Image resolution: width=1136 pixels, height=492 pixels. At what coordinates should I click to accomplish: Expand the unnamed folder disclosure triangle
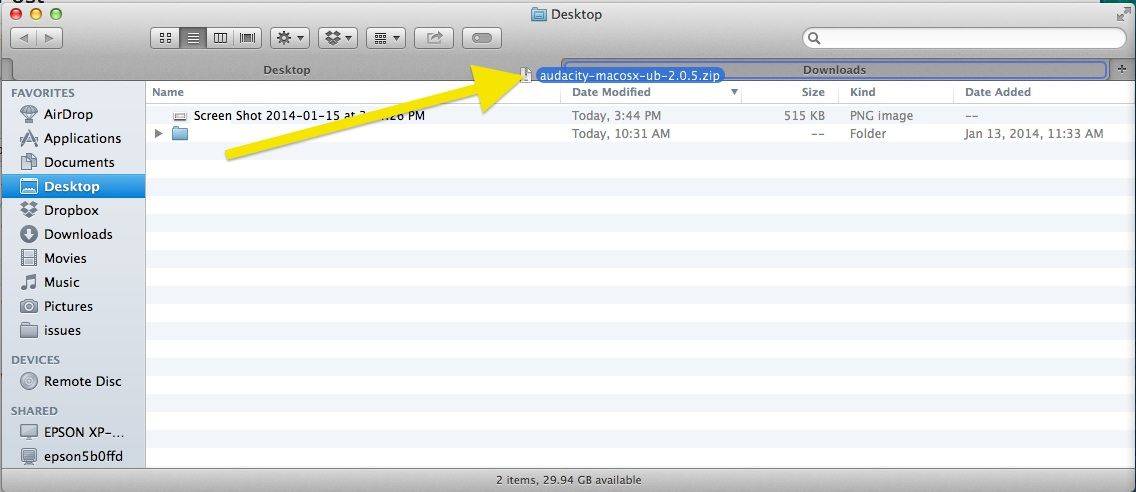[x=159, y=133]
